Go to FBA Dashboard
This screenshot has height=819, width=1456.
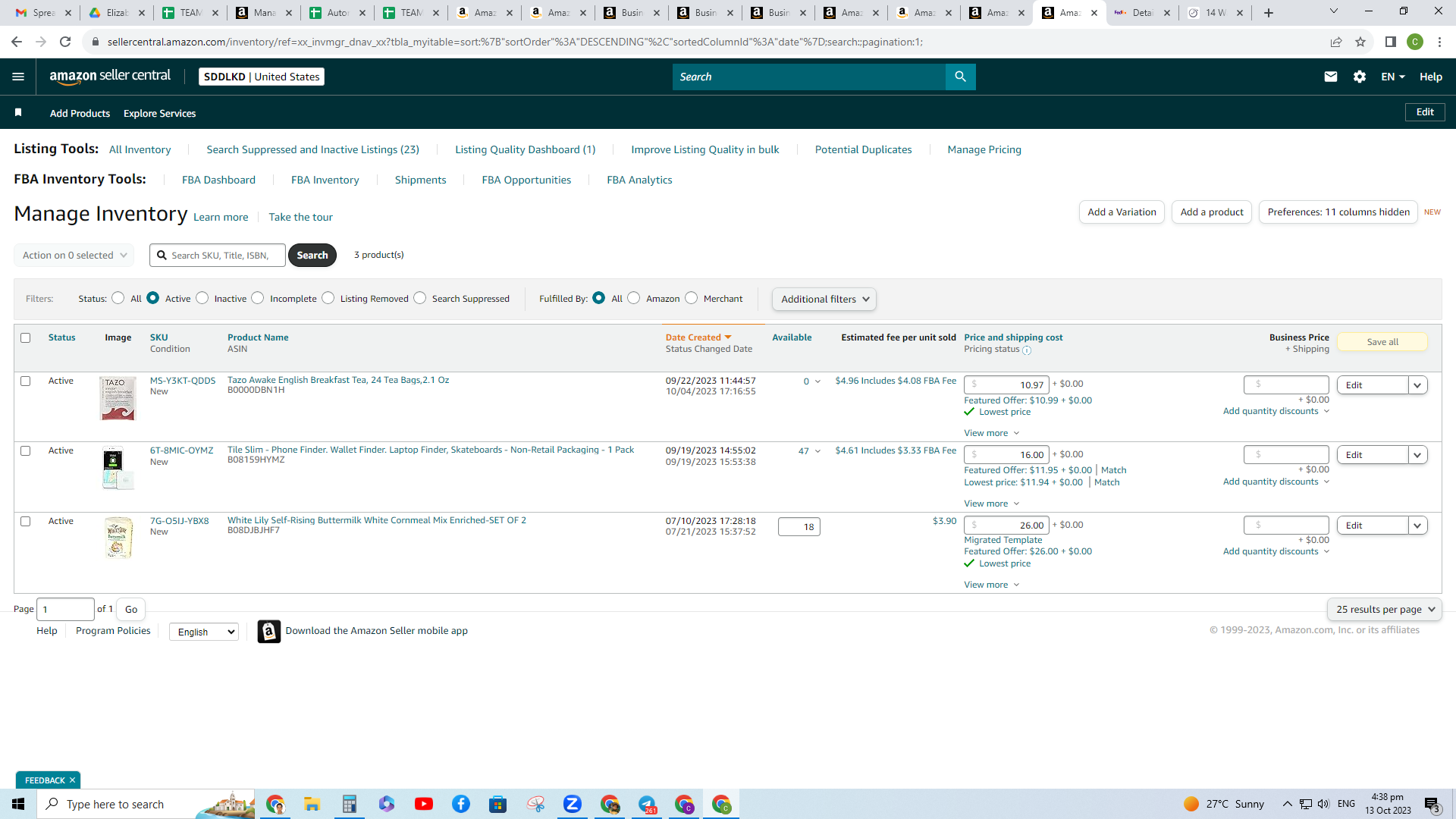218,180
